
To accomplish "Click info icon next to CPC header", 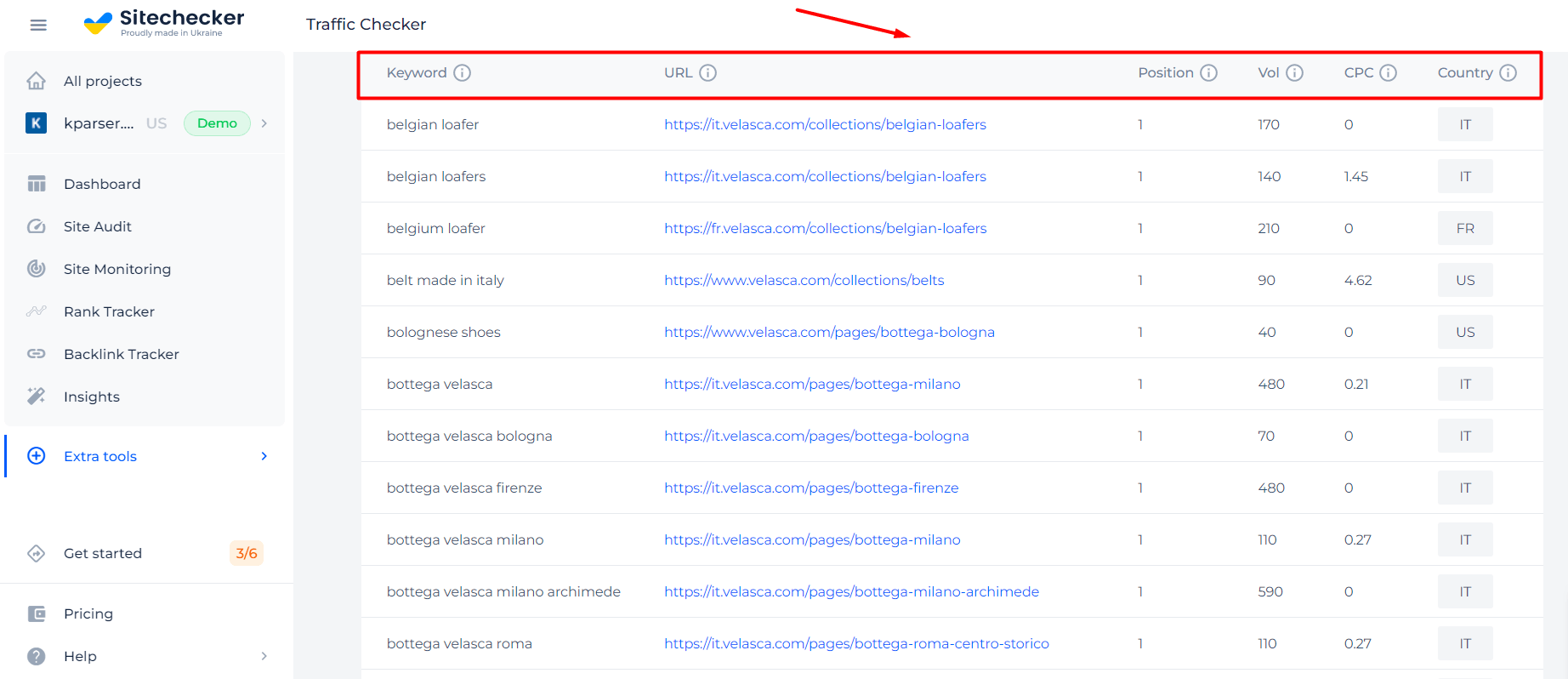I will point(1388,73).
